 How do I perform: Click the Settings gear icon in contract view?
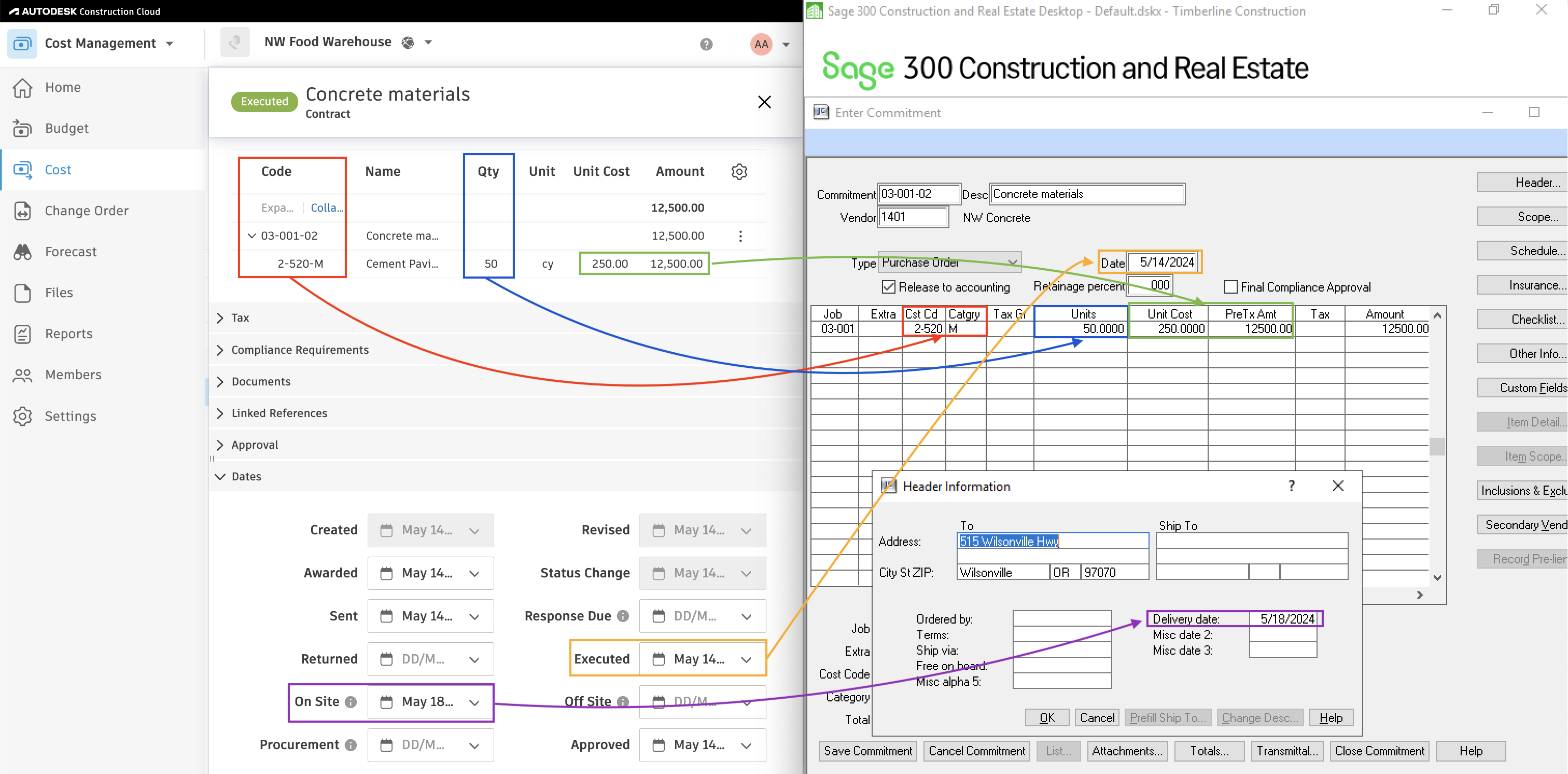coord(739,172)
